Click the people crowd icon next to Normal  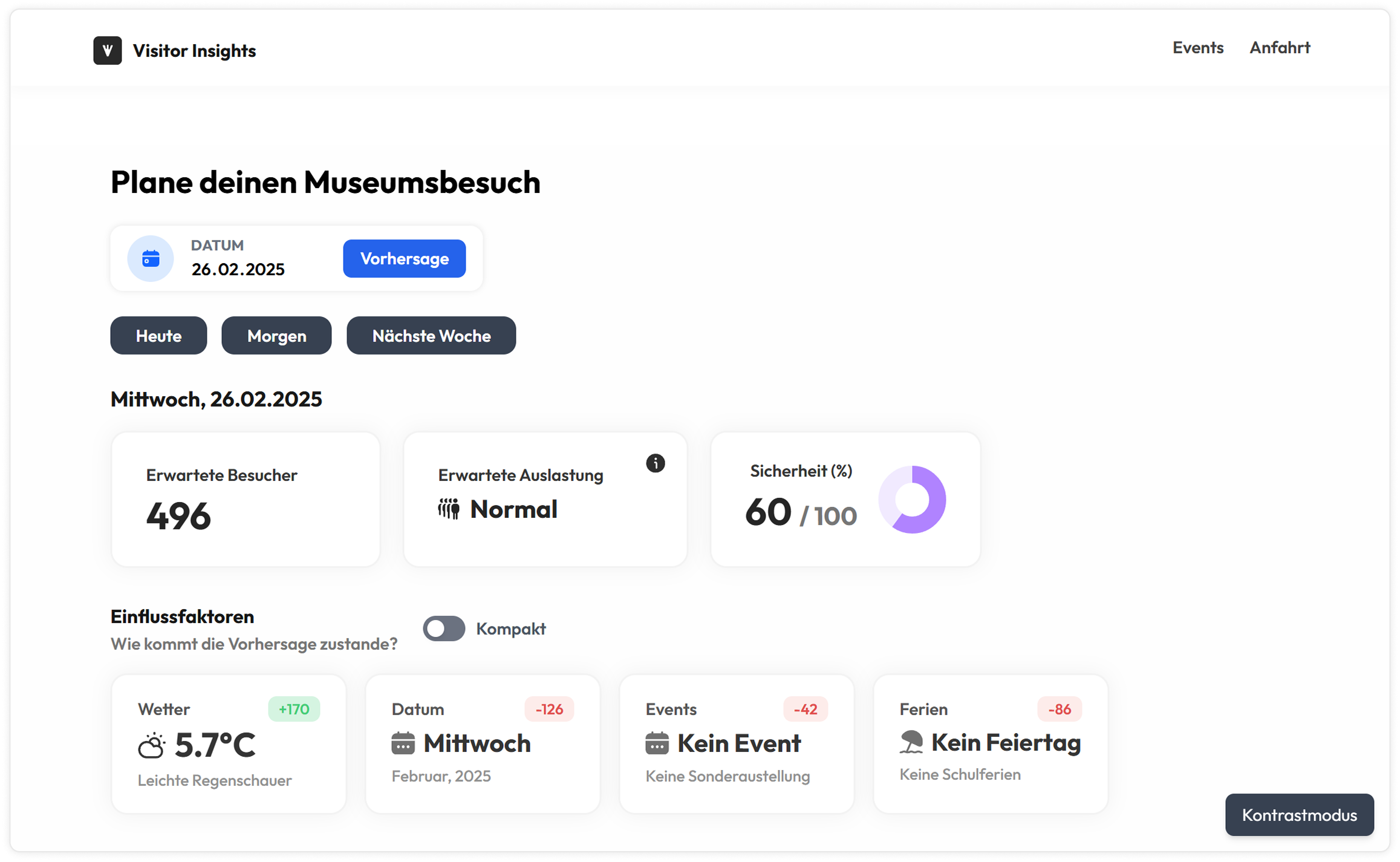[x=449, y=509]
